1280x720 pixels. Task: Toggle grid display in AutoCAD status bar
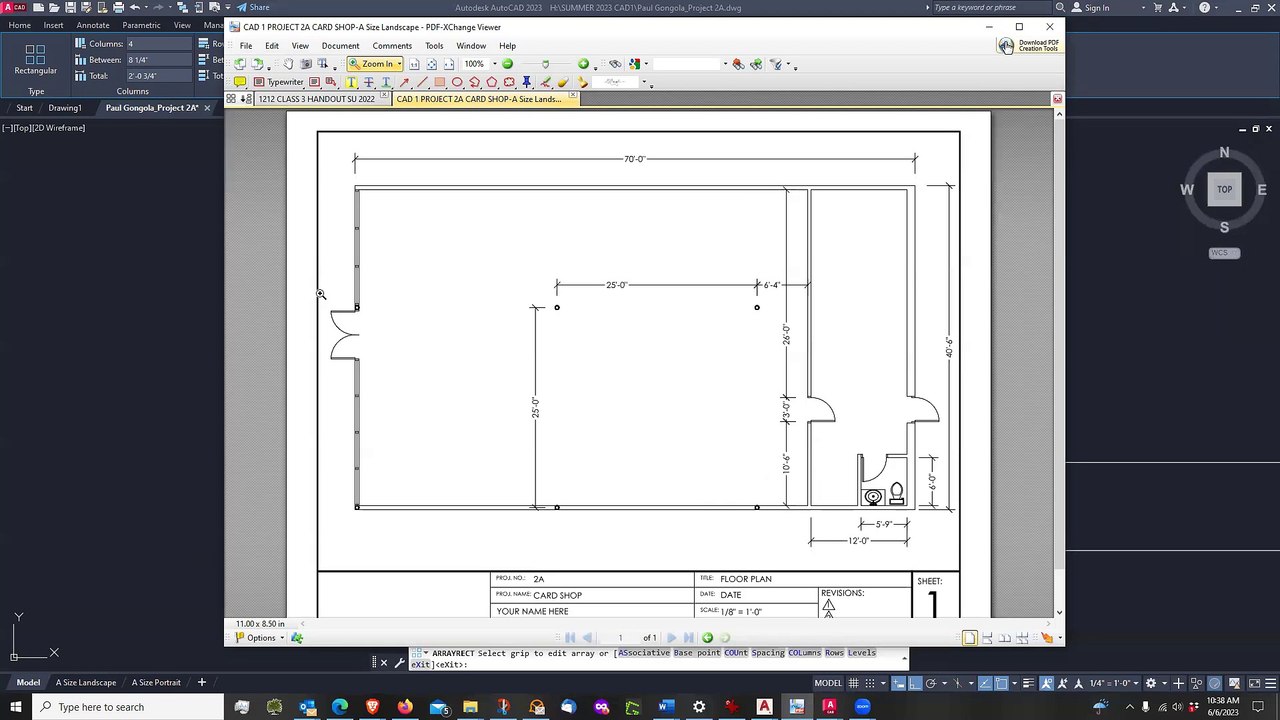coord(853,683)
